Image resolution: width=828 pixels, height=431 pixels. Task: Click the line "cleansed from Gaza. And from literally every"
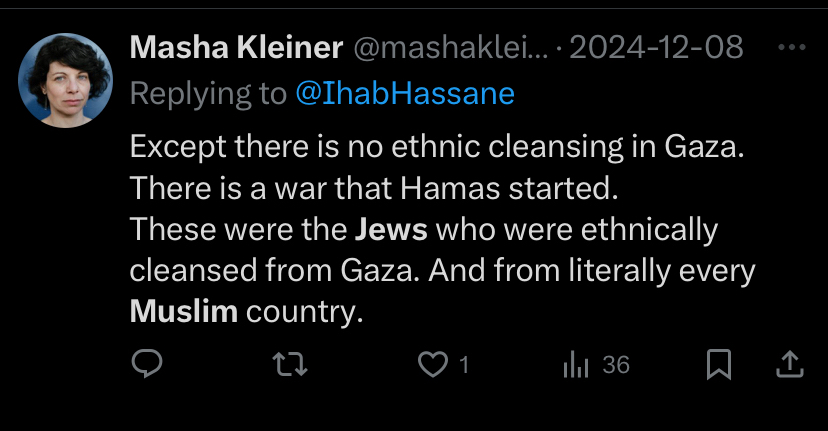point(443,270)
